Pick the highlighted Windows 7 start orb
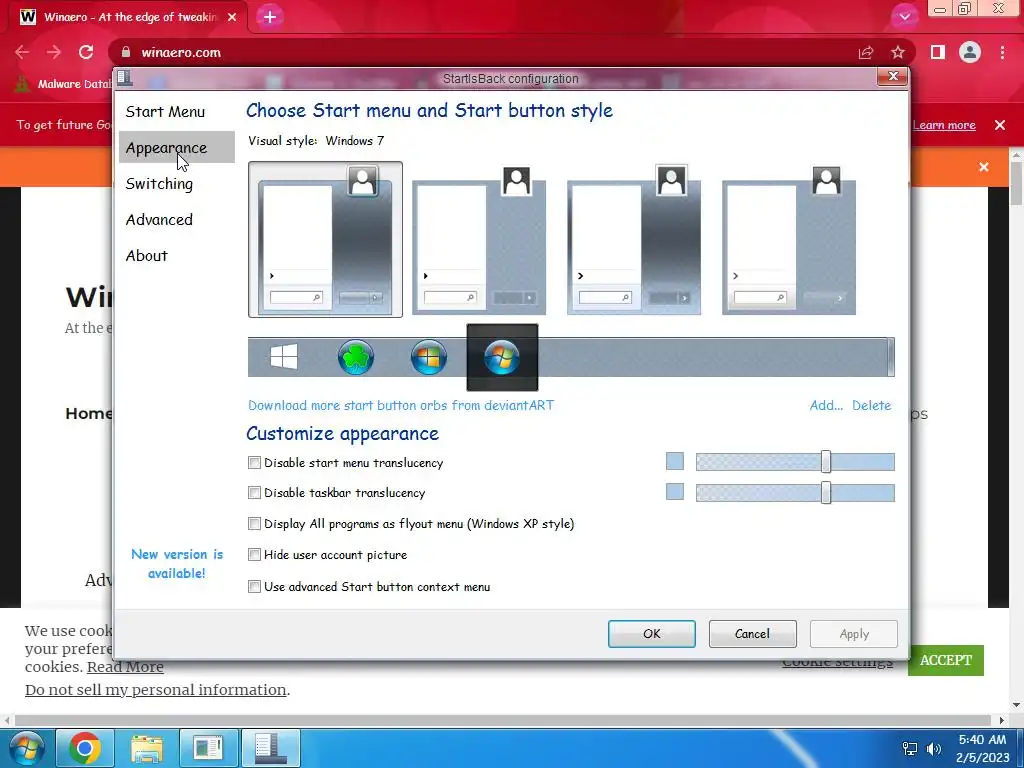The image size is (1024, 768). (x=502, y=357)
